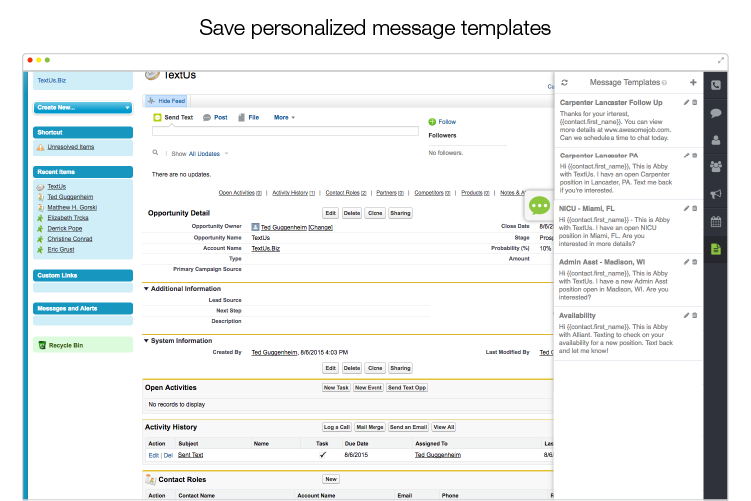Click top Sharing button in Opportunity Detail
The width and height of the screenshot is (751, 501).
tap(400, 213)
